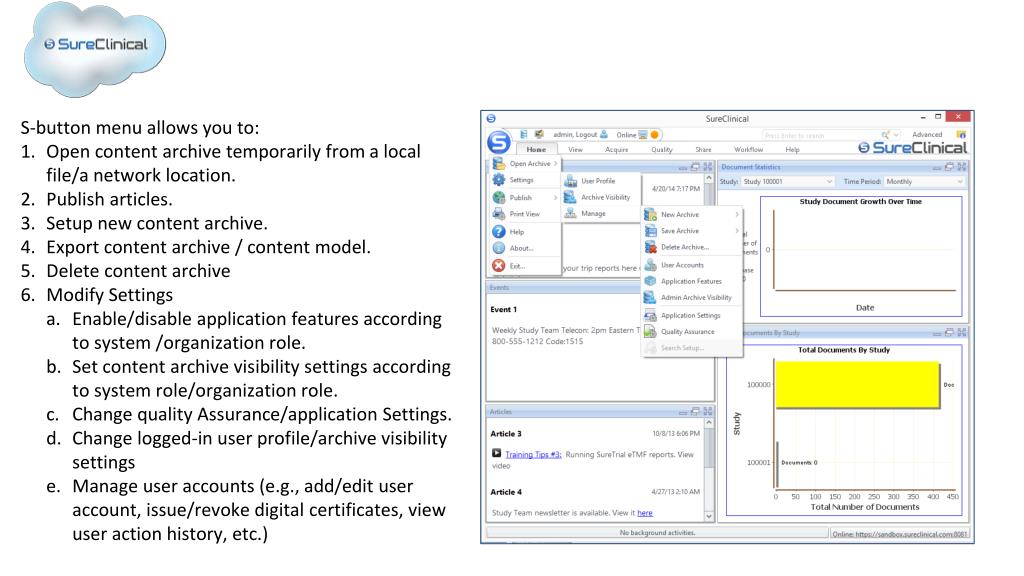
Task: Click the Settings gear icon
Action: (499, 180)
